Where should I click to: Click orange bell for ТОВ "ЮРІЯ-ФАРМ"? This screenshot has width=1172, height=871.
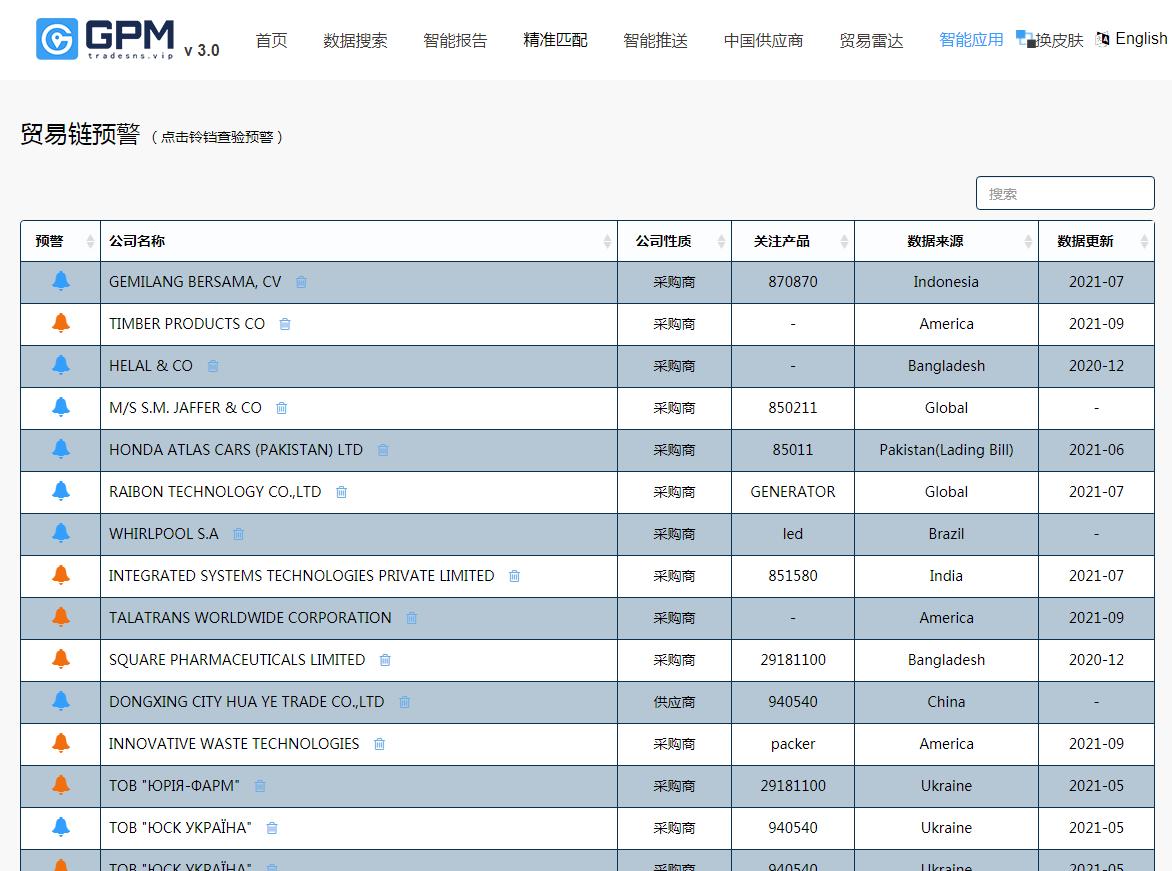tap(61, 785)
